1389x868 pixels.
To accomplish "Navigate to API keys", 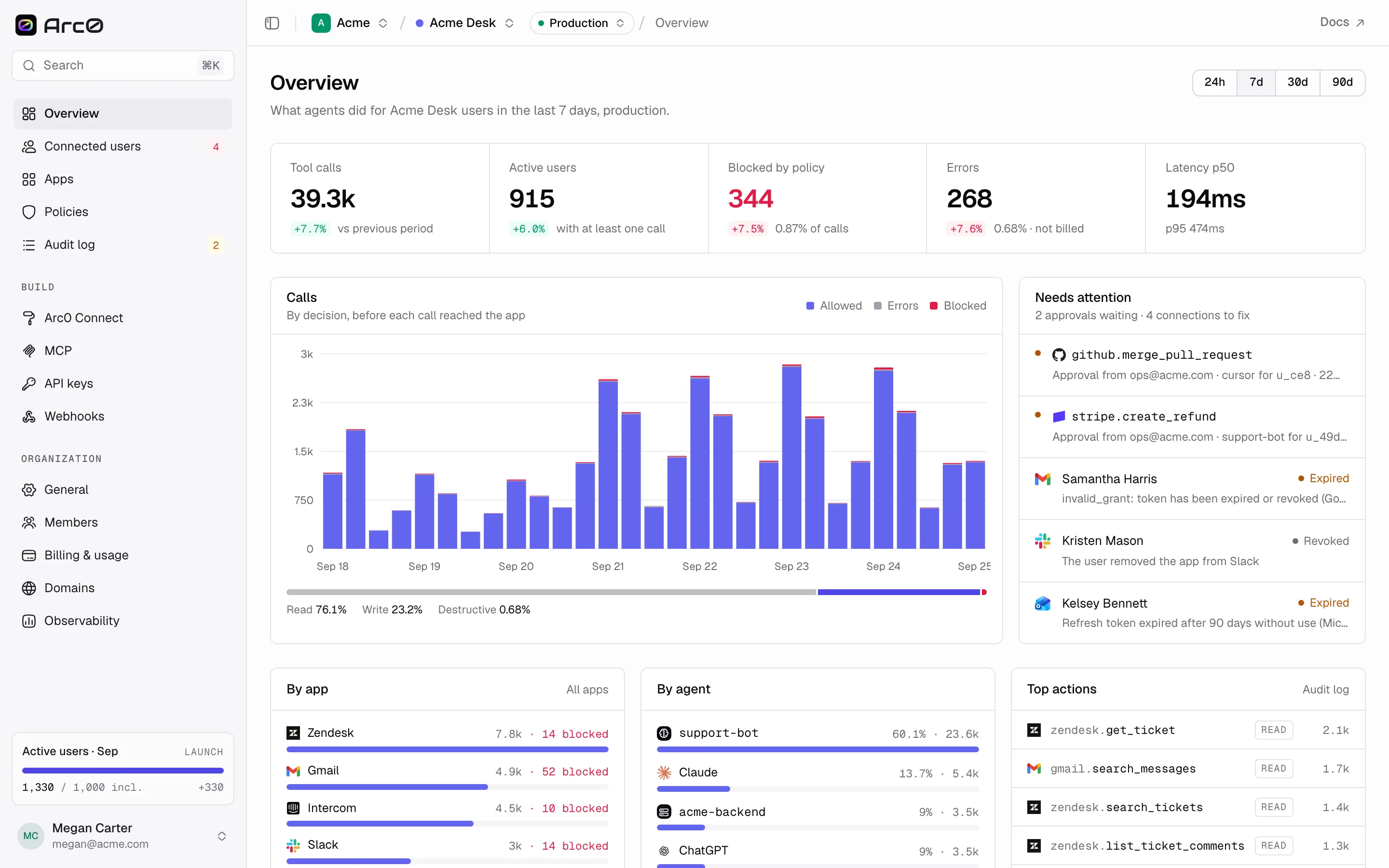I will (x=123, y=383).
